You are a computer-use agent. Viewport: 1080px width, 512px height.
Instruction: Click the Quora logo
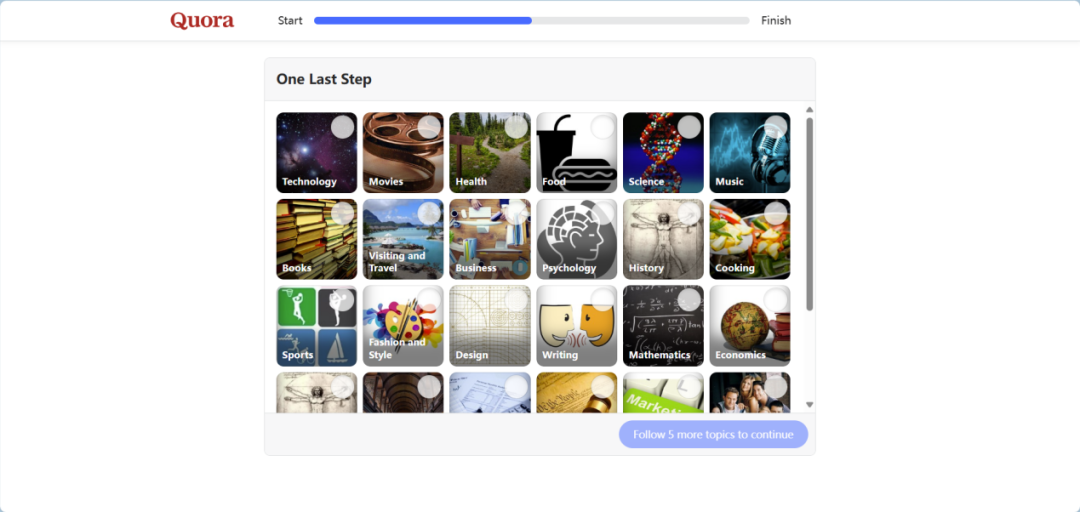click(x=202, y=21)
